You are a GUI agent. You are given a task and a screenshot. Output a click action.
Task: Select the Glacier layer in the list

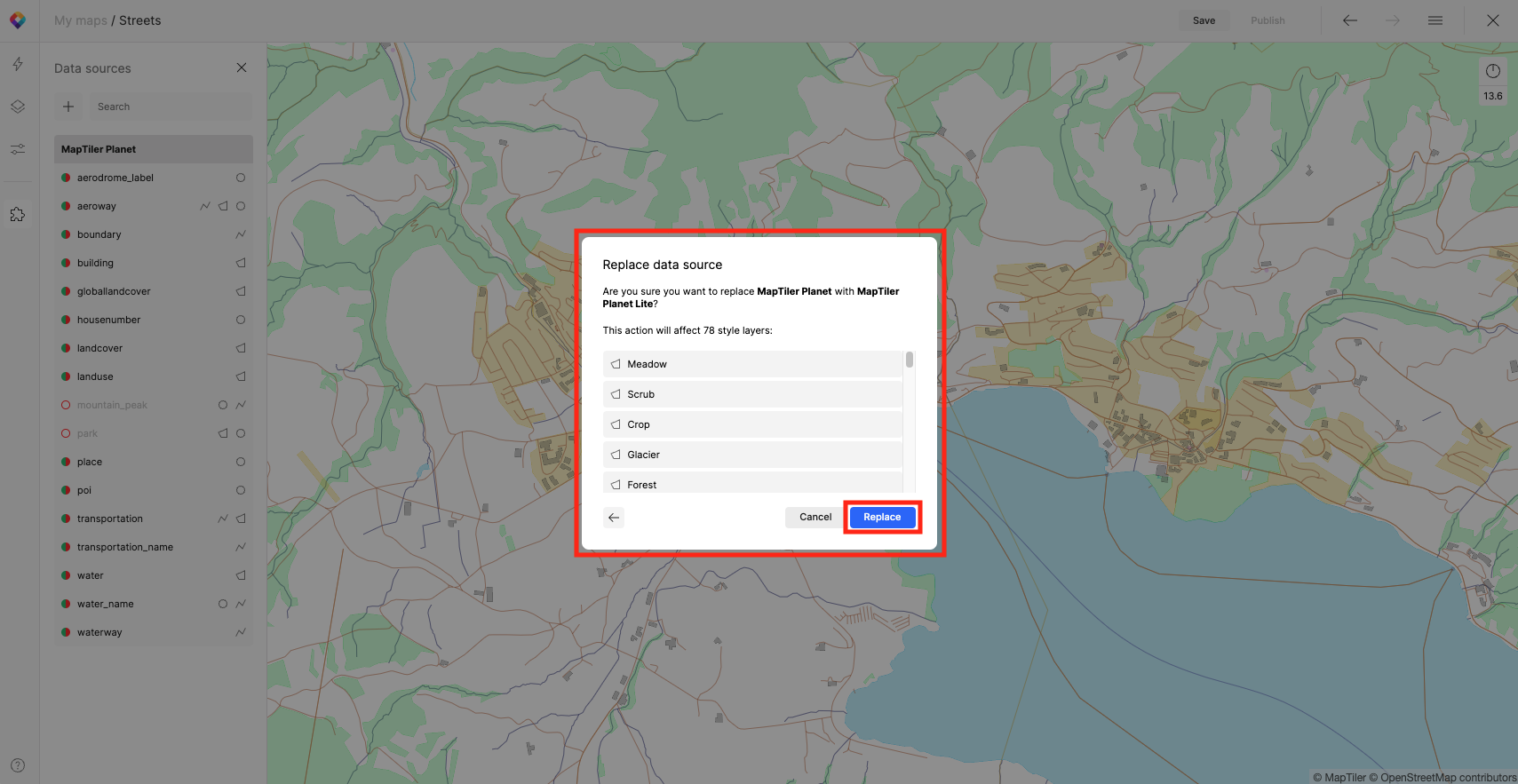pyautogui.click(x=751, y=455)
